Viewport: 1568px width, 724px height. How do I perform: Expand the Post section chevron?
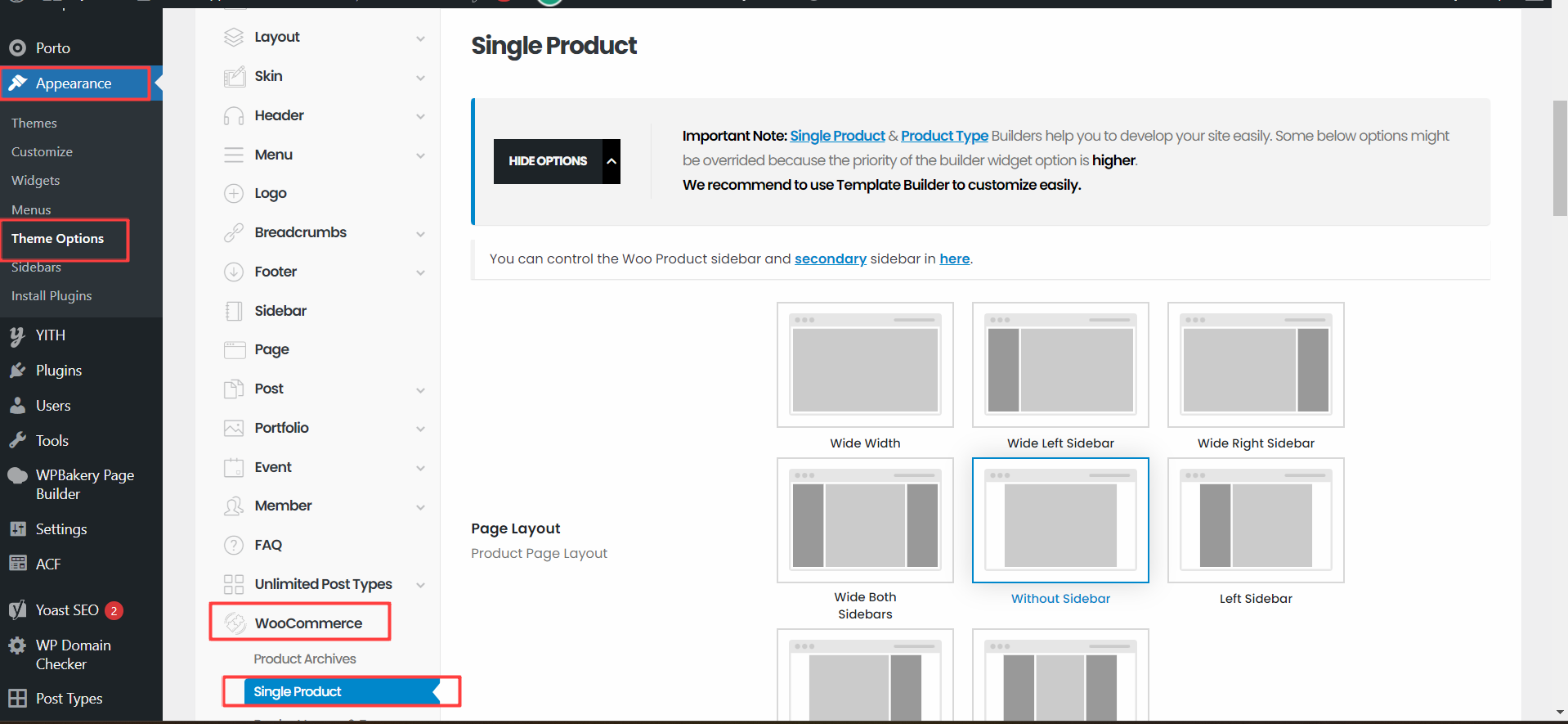420,390
